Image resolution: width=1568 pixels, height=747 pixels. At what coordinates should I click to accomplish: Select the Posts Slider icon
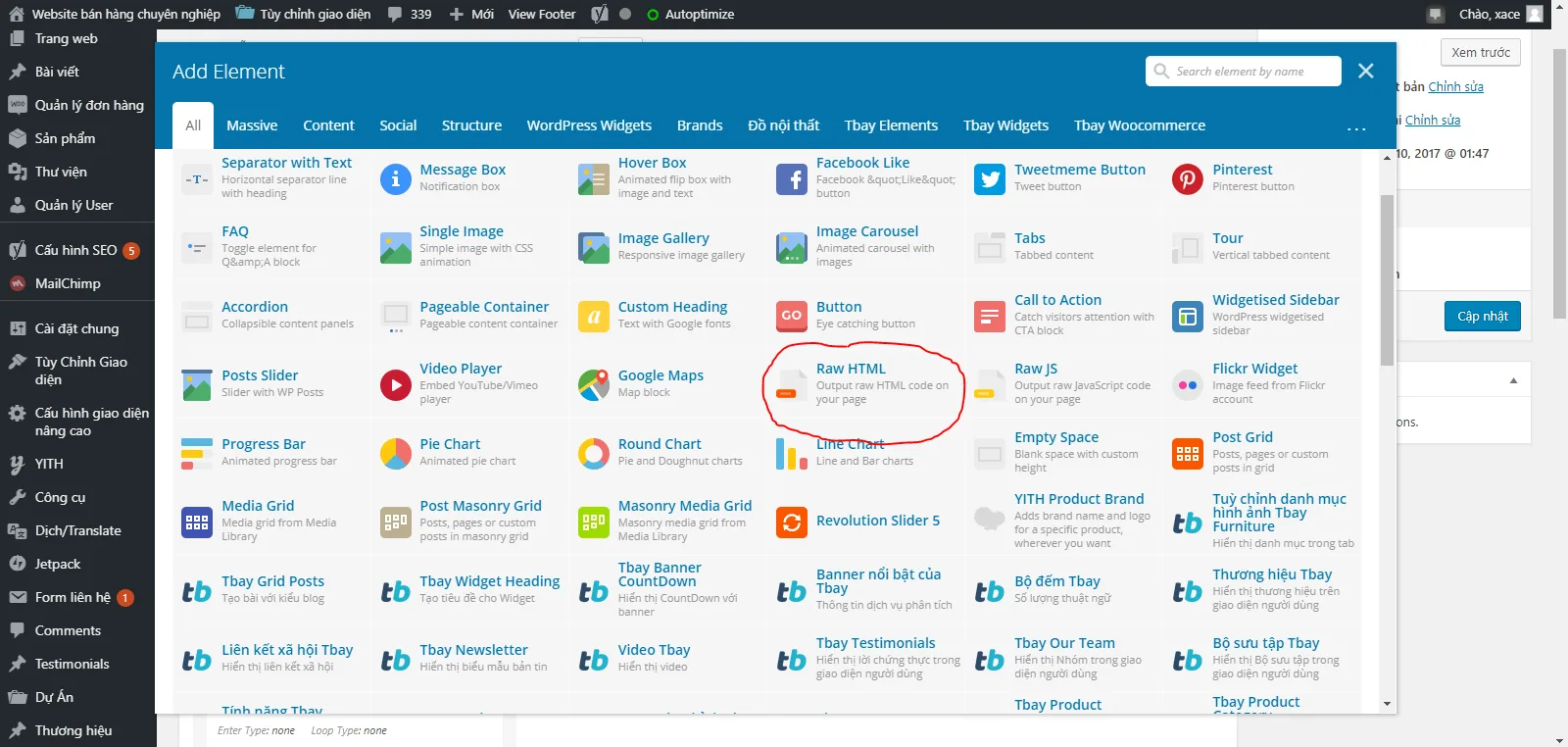(x=197, y=385)
